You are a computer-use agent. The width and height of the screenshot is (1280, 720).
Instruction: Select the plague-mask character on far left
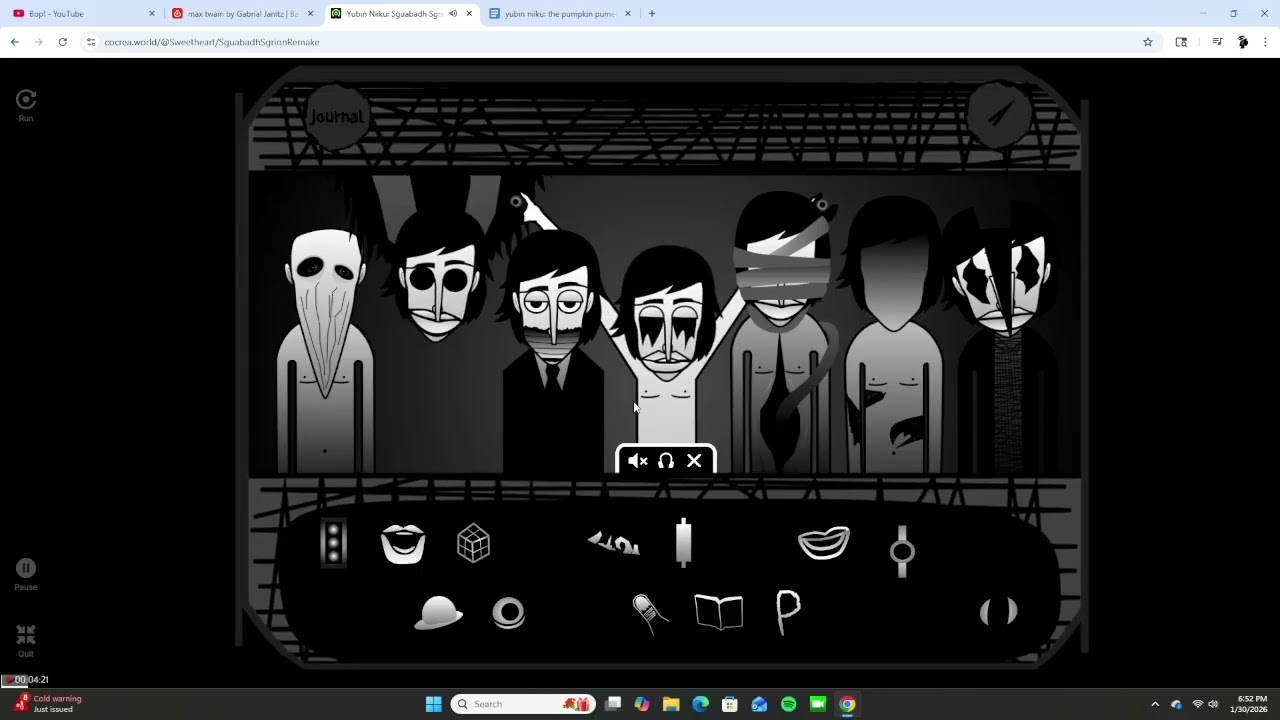pos(326,350)
